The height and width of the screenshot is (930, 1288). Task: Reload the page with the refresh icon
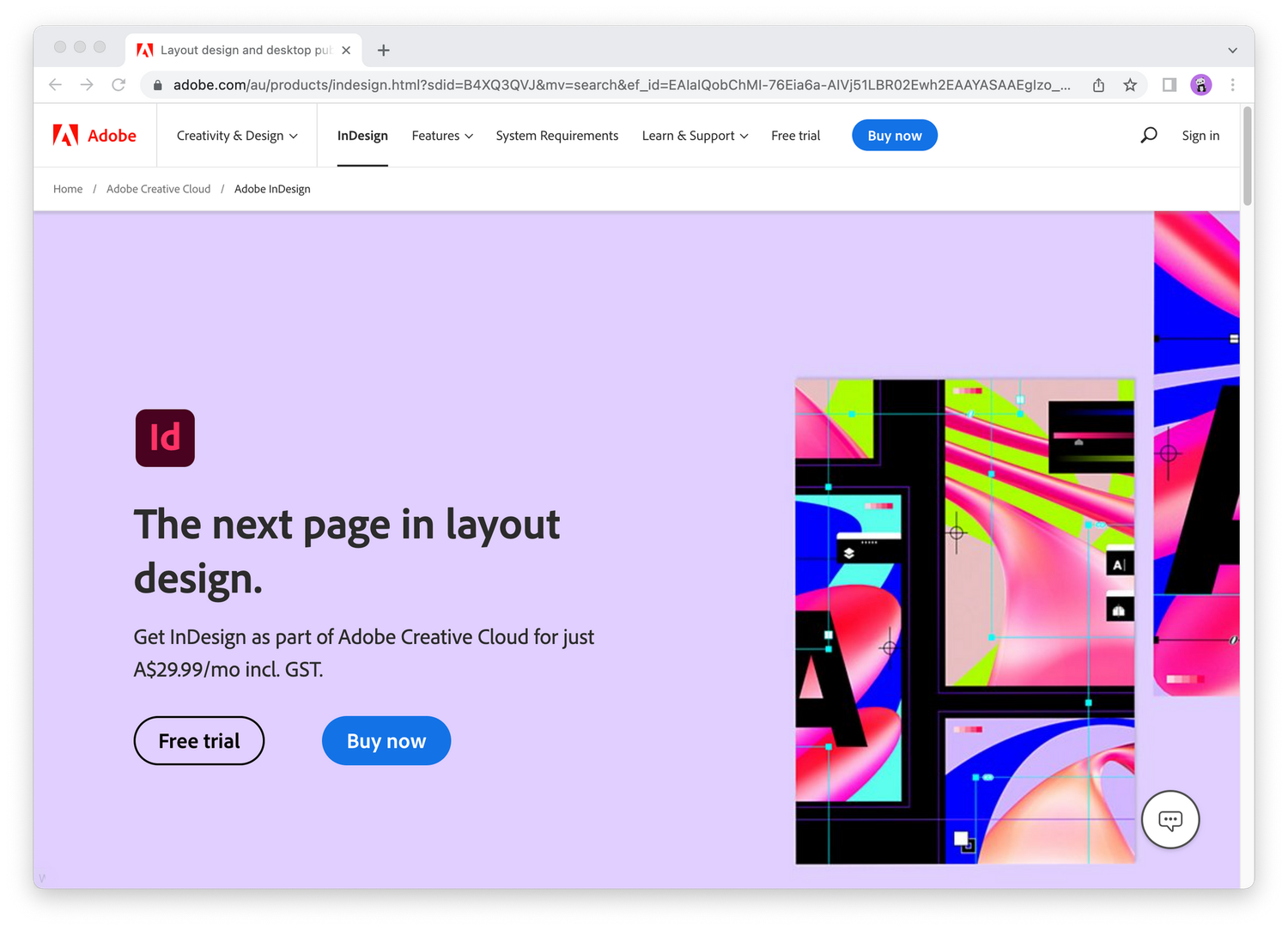(118, 85)
